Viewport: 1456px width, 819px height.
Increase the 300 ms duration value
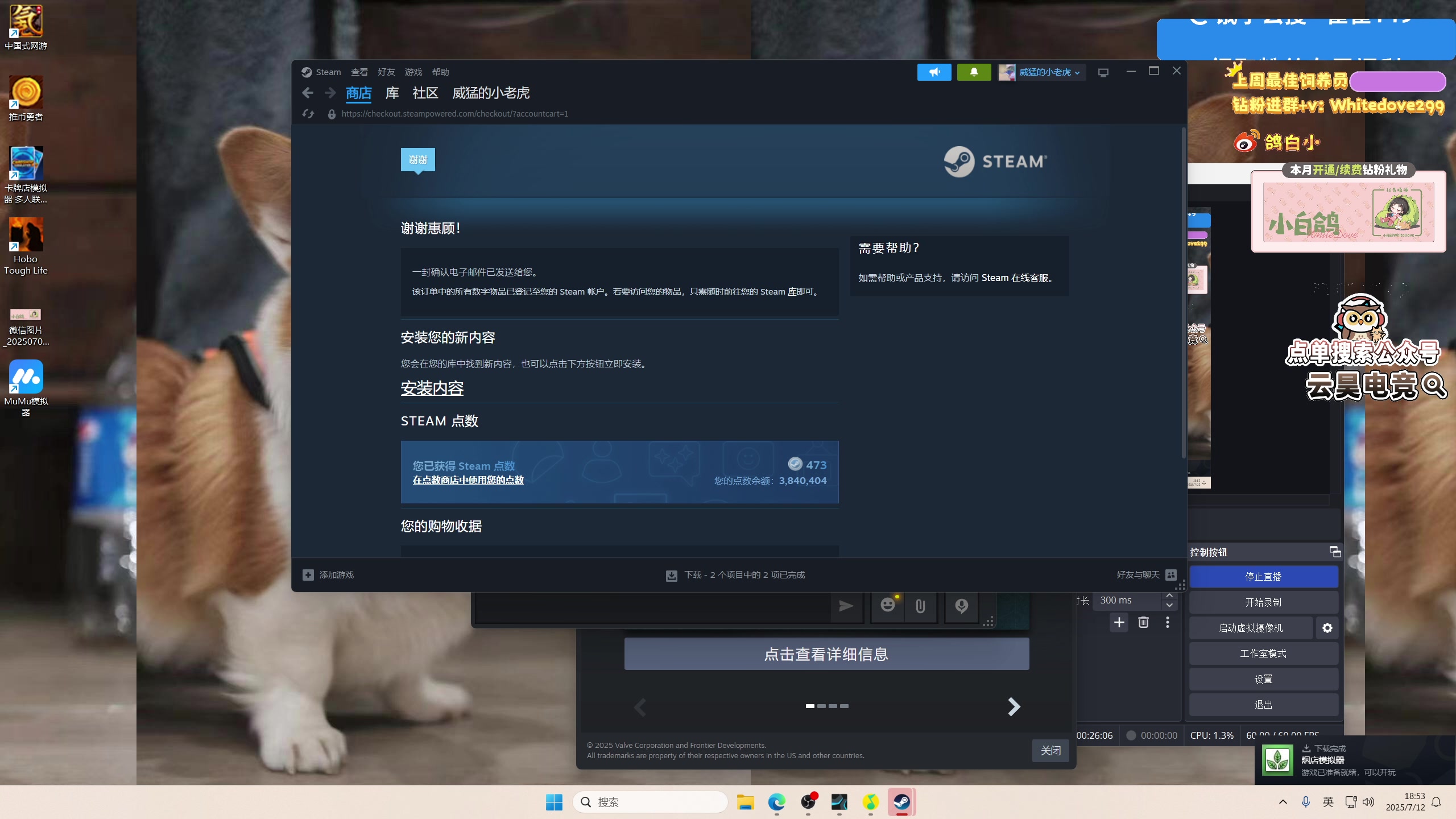pyautogui.click(x=1169, y=595)
